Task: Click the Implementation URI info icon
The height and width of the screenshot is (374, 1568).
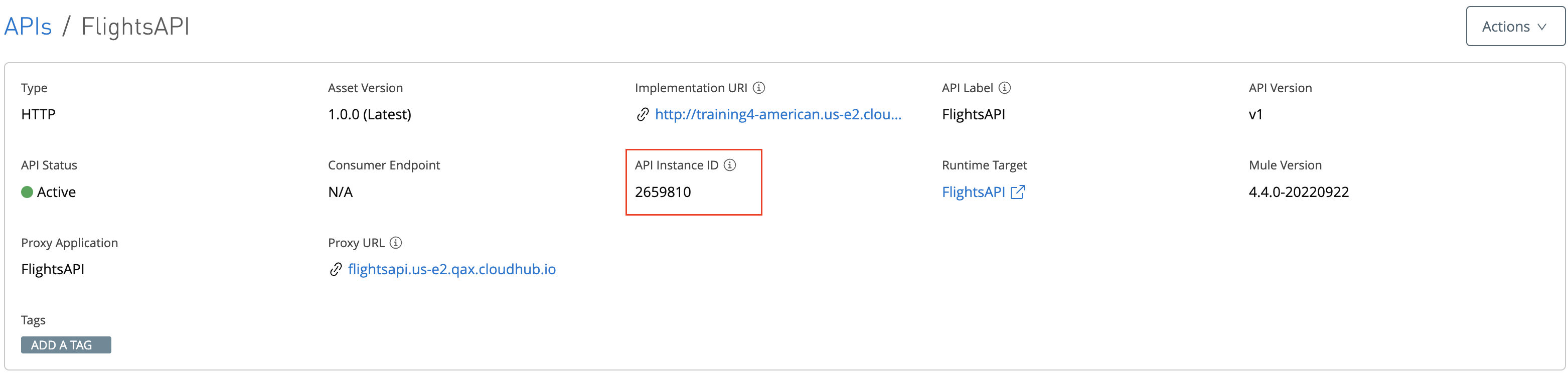Action: [x=759, y=88]
